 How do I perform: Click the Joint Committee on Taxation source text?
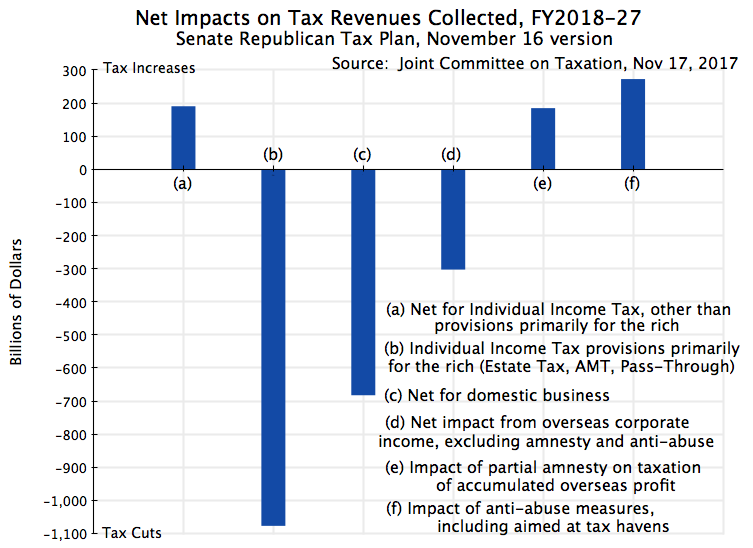coord(535,63)
